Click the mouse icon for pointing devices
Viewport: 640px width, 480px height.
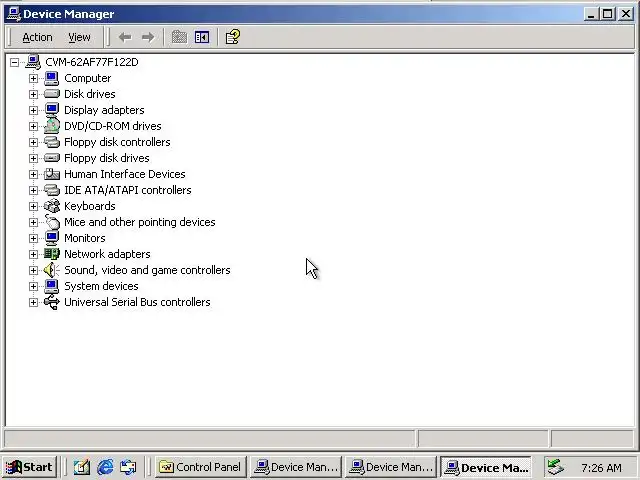pos(52,222)
